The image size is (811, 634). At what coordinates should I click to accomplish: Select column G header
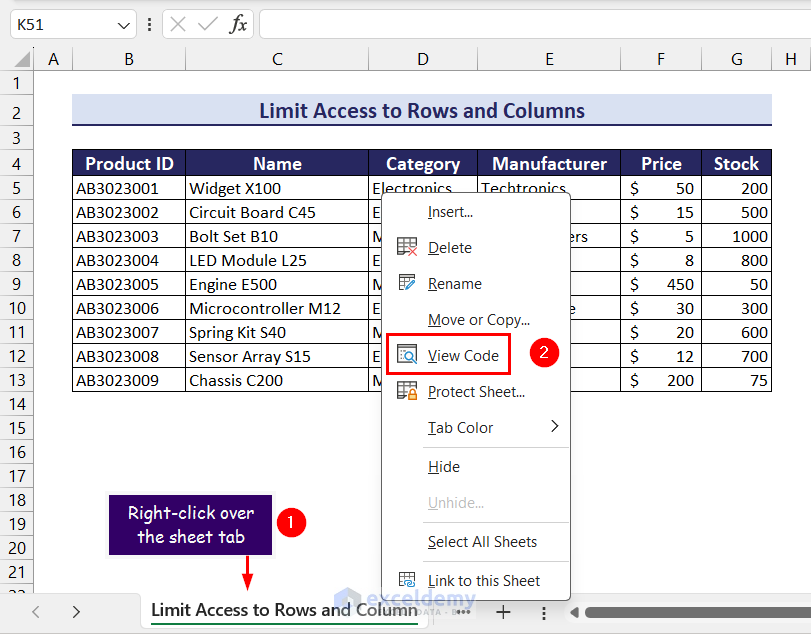point(737,59)
